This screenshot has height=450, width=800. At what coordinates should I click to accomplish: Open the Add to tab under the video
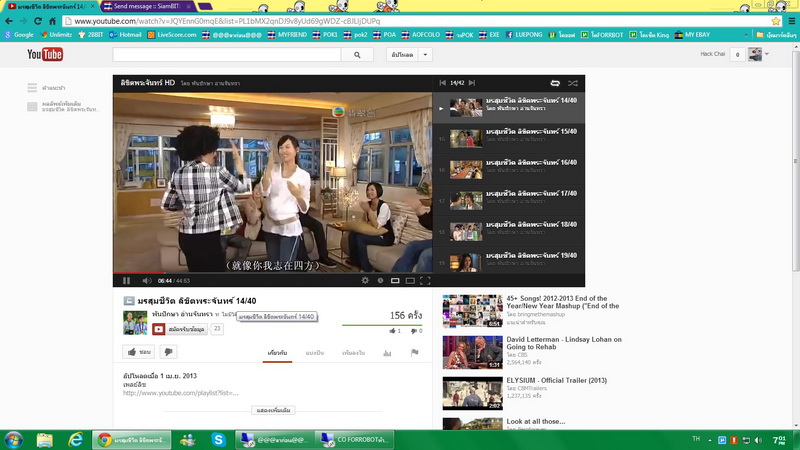point(354,353)
